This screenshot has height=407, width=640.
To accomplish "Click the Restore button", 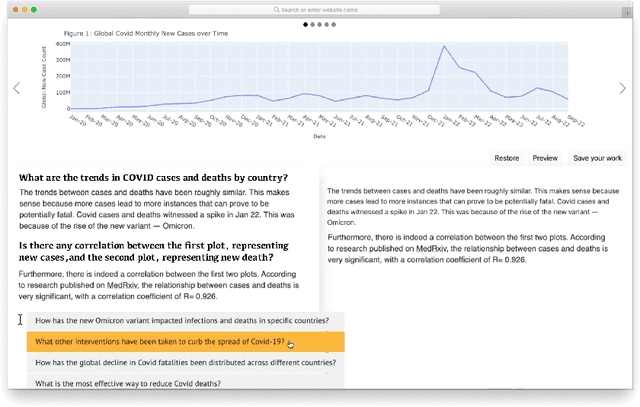I will point(506,158).
